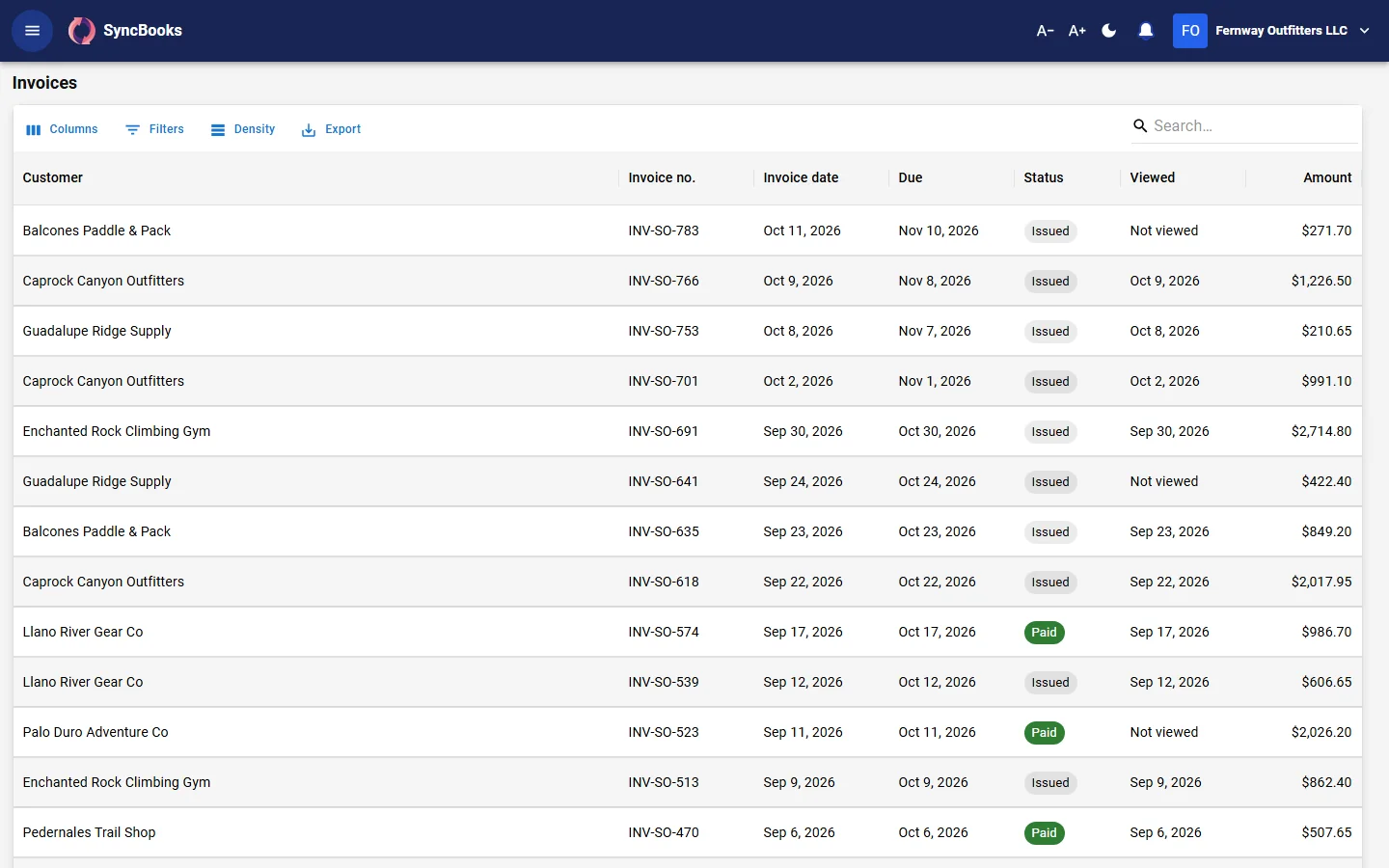1389x868 pixels.
Task: Open the notifications bell
Action: click(1146, 31)
